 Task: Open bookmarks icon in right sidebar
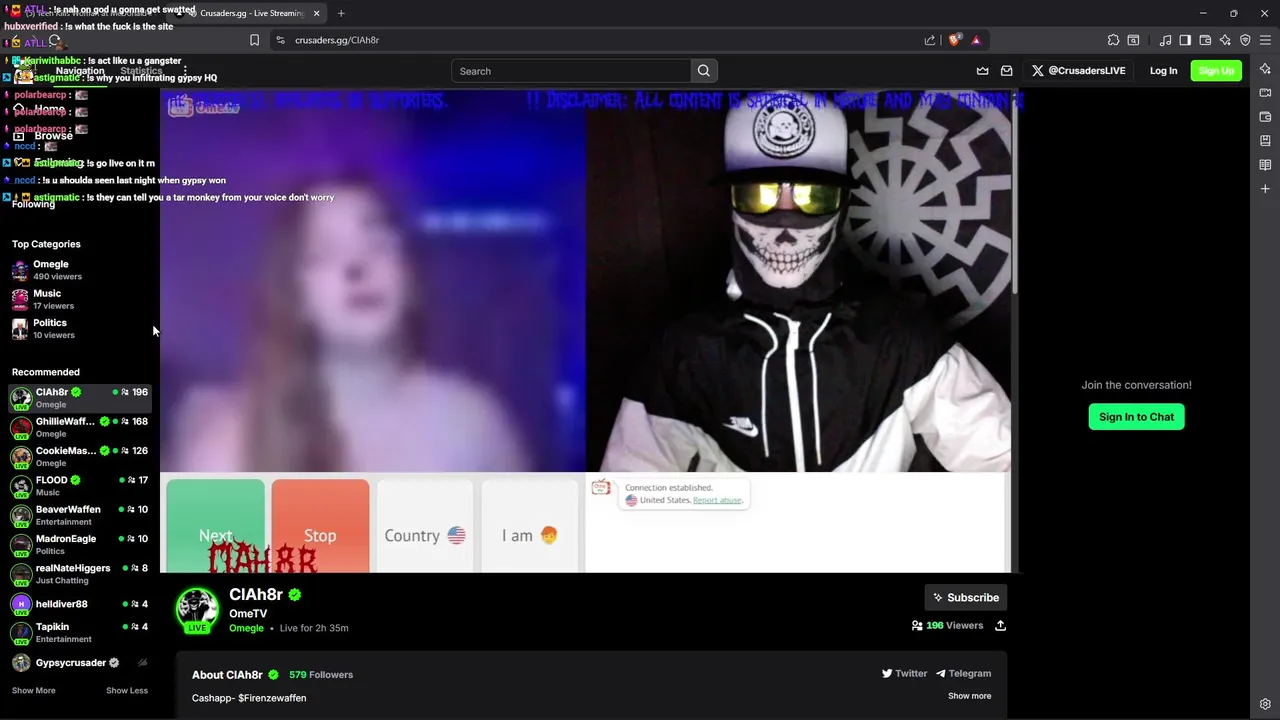point(1265,140)
